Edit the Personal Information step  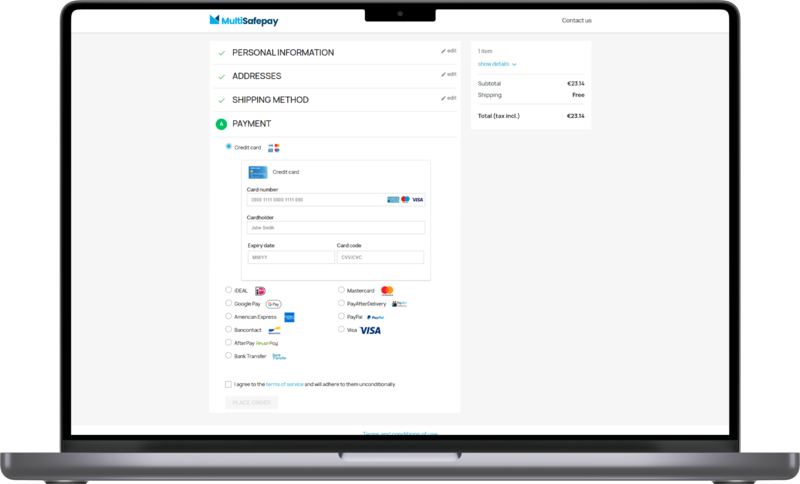[x=449, y=51]
